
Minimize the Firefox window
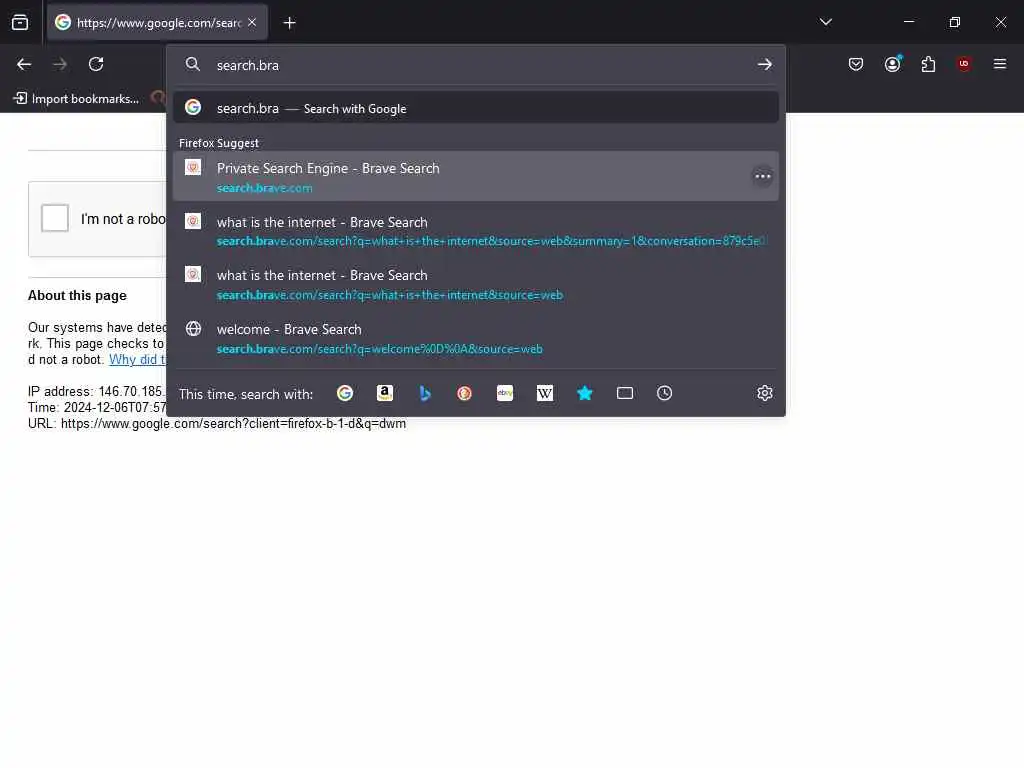click(x=908, y=22)
